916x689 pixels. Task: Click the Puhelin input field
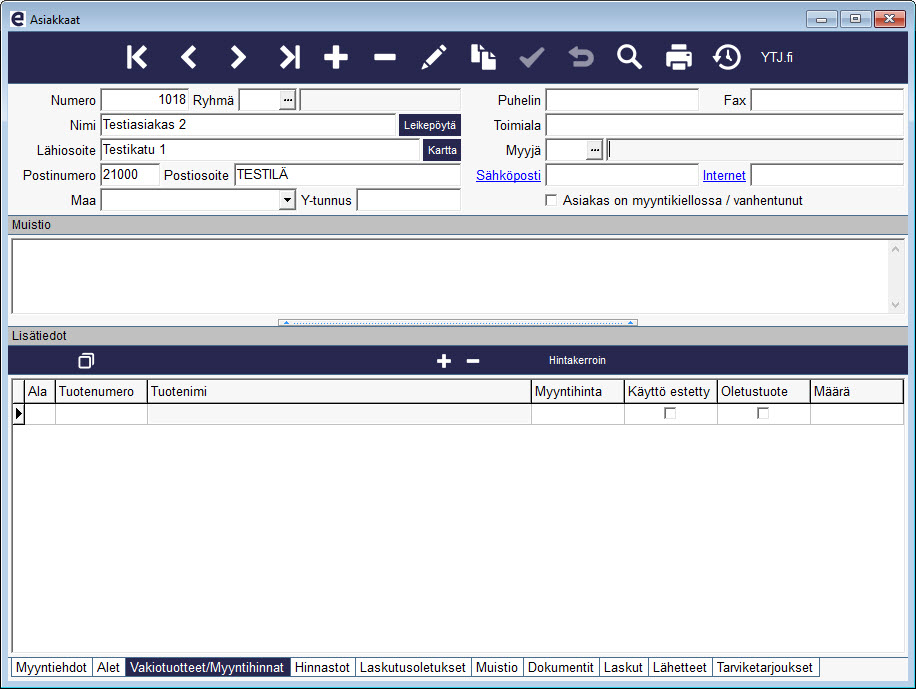tap(622, 100)
